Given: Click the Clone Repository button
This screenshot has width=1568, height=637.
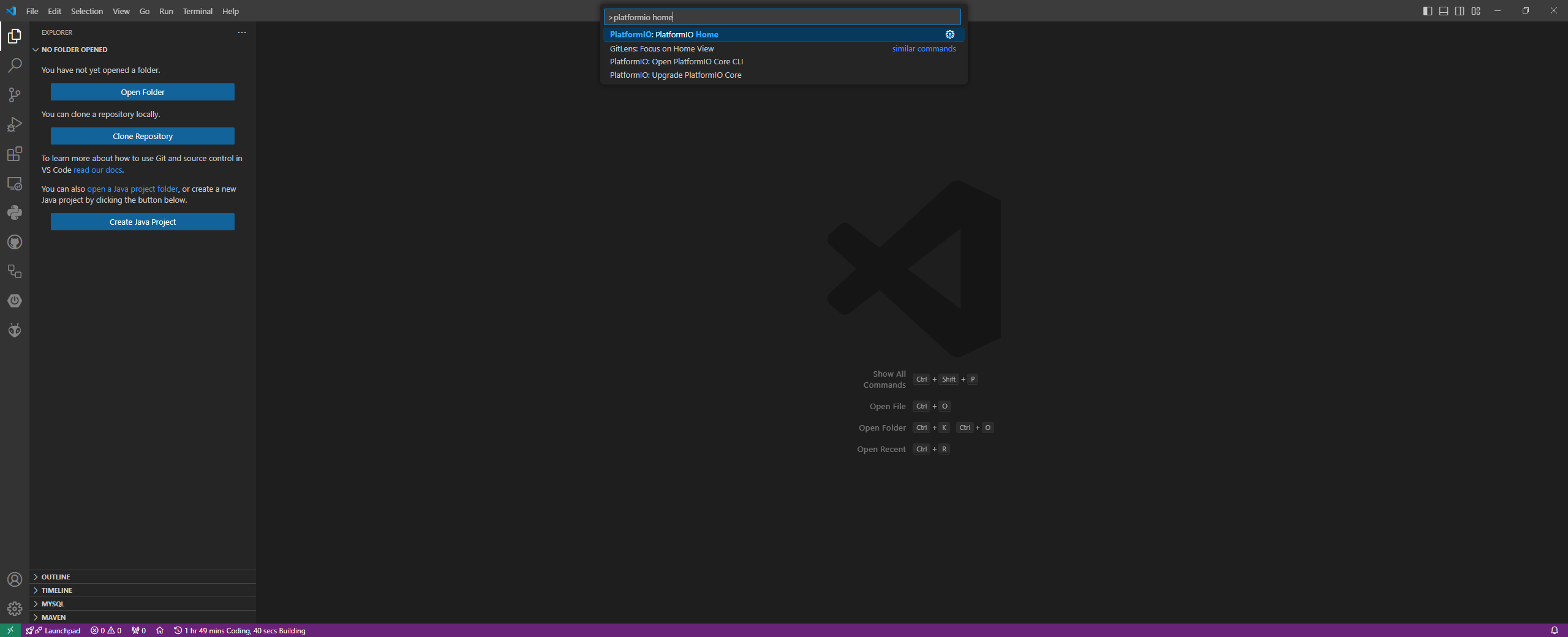Looking at the screenshot, I should [x=143, y=136].
